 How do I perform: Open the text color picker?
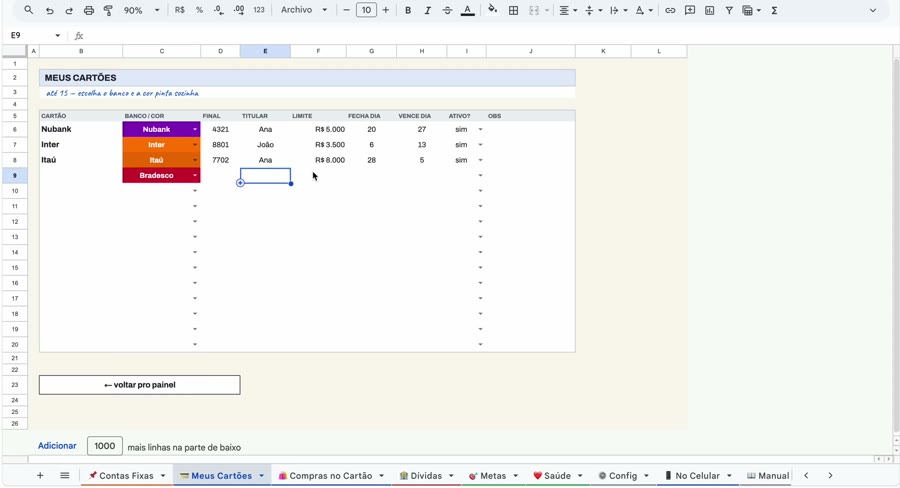pyautogui.click(x=468, y=10)
